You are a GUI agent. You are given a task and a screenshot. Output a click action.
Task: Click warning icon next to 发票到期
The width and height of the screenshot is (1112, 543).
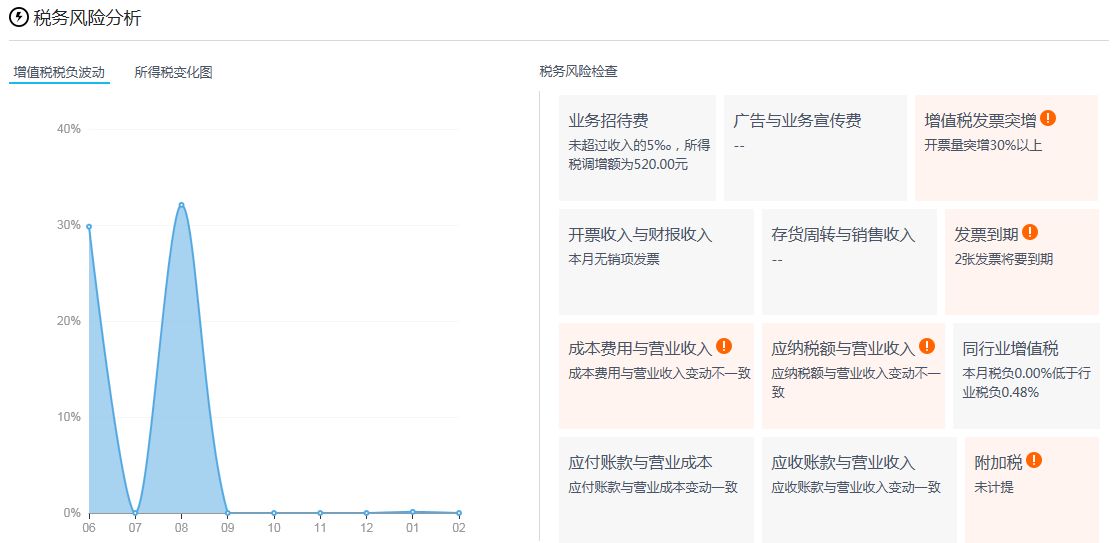coord(1030,233)
